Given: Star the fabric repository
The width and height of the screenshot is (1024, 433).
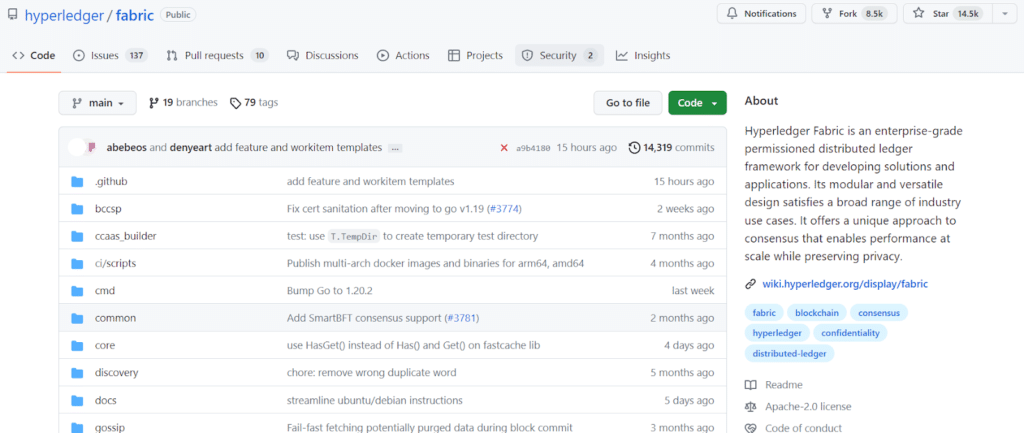Looking at the screenshot, I should coord(944,14).
